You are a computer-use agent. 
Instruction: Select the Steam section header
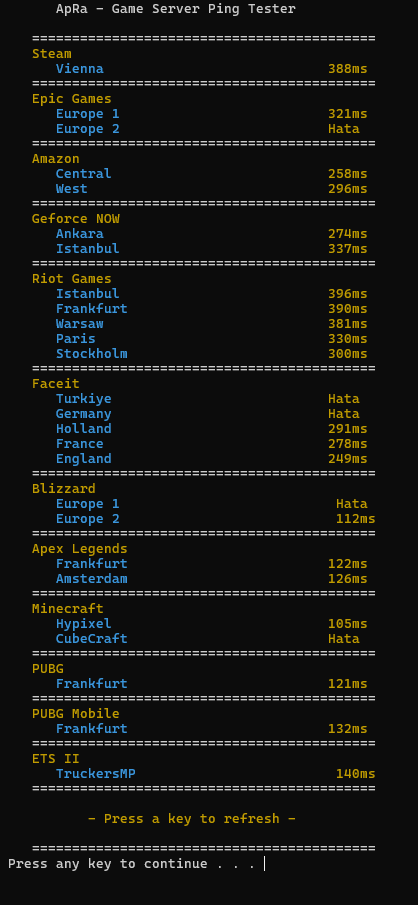52,54
